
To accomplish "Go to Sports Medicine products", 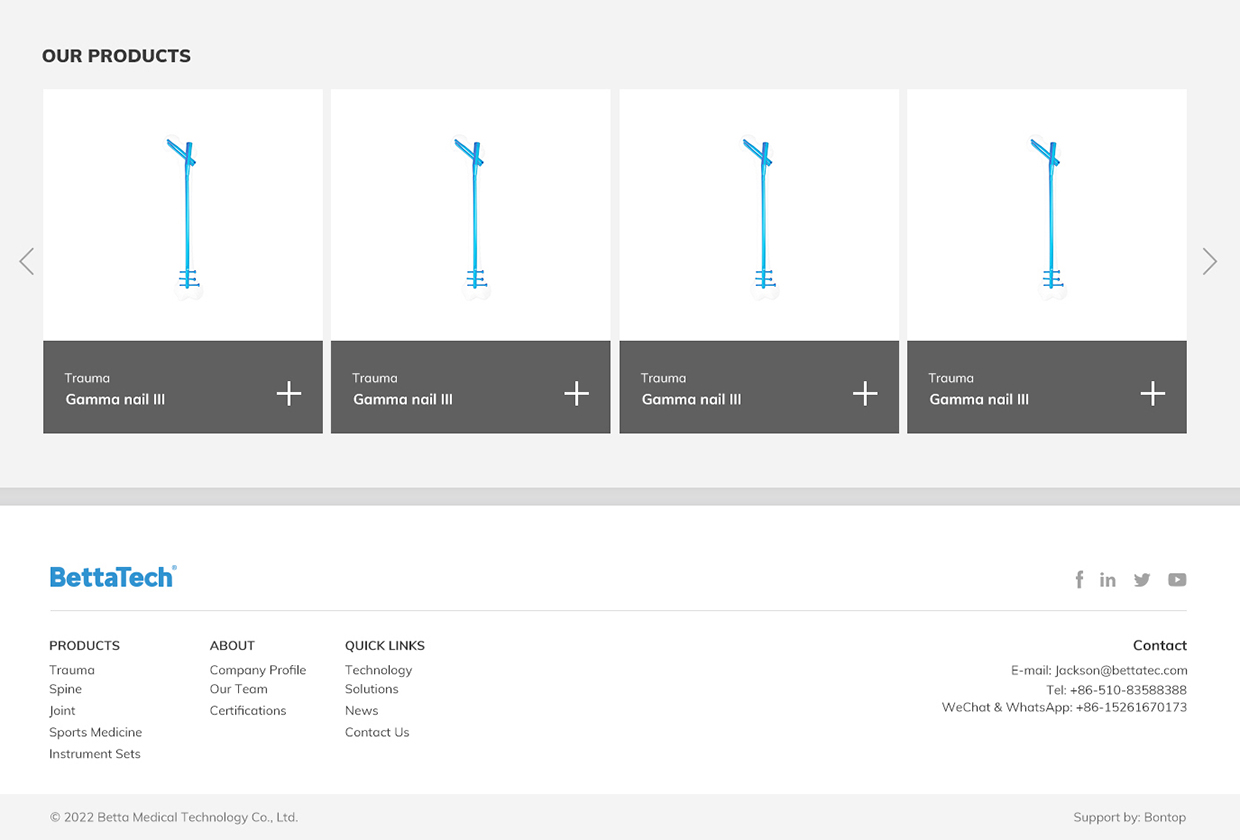I will 95,732.
